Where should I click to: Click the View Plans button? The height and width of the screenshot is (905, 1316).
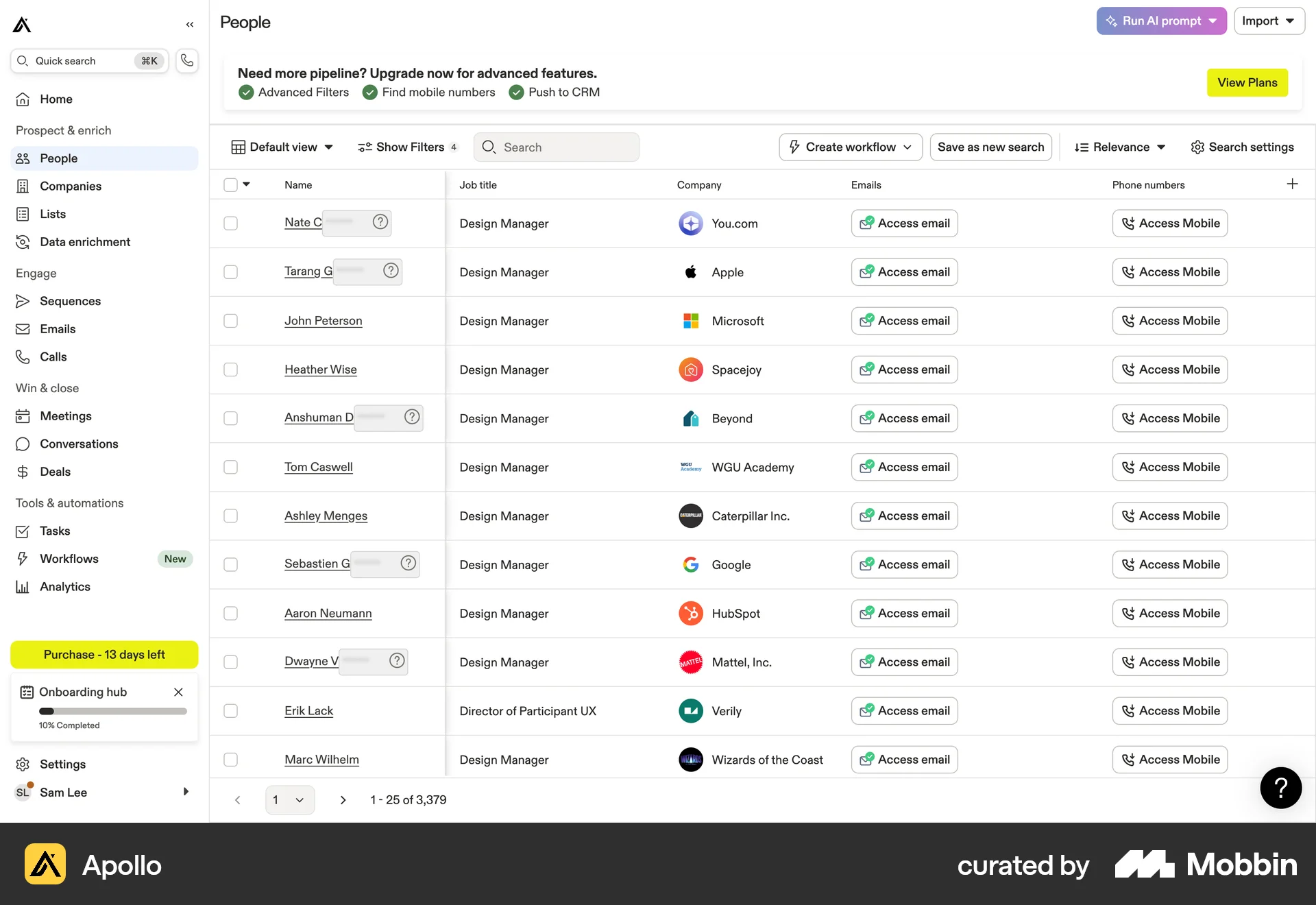click(x=1247, y=82)
